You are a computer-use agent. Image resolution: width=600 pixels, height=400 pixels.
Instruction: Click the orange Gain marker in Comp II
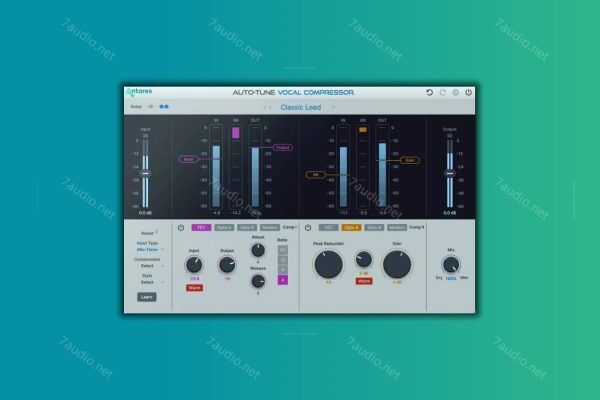pos(410,160)
